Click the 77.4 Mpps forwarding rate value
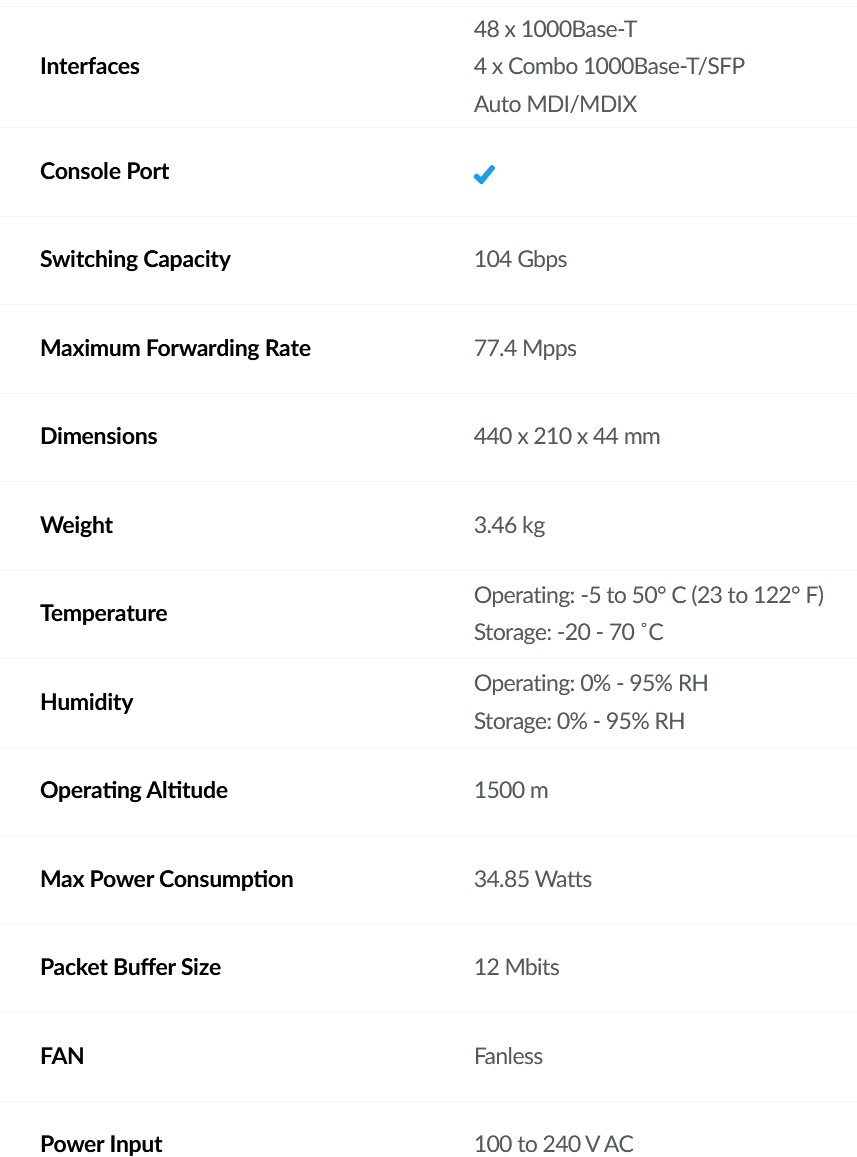 (x=525, y=348)
